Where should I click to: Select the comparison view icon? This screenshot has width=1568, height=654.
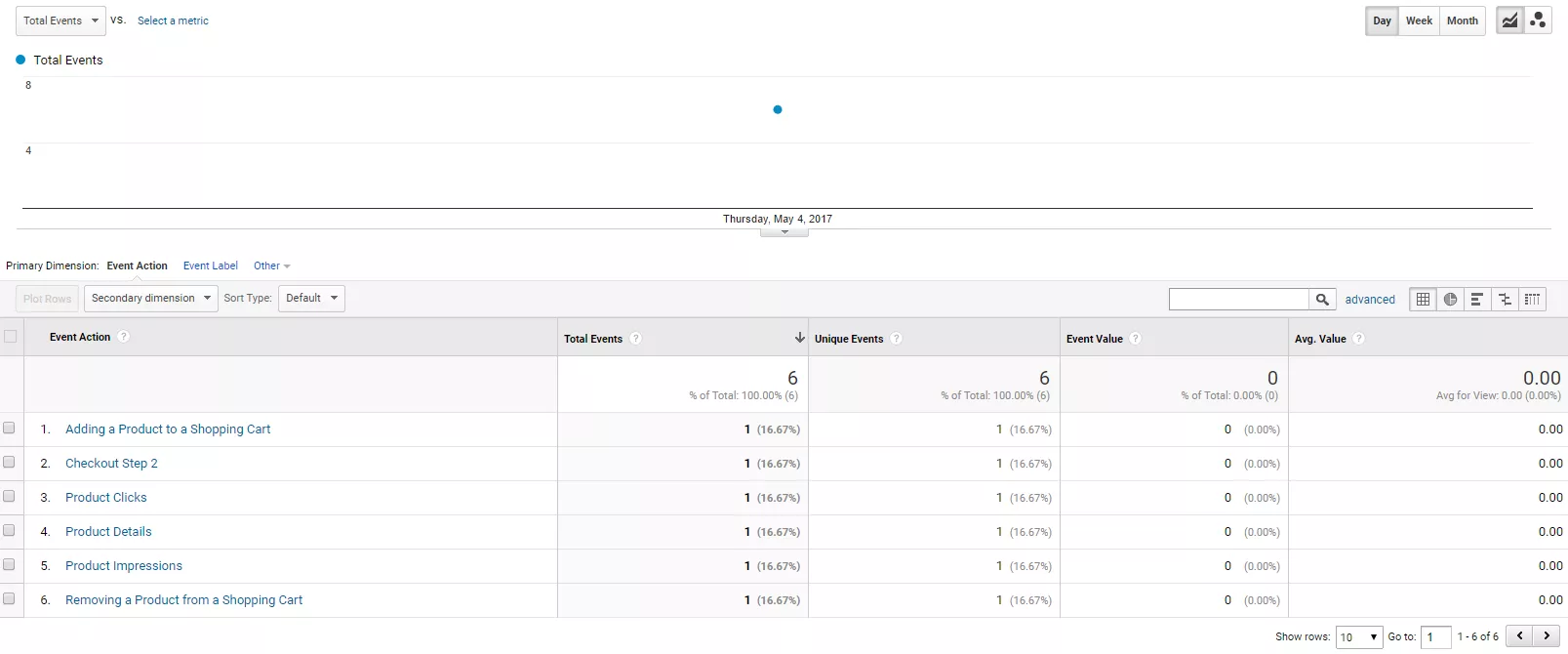1505,300
